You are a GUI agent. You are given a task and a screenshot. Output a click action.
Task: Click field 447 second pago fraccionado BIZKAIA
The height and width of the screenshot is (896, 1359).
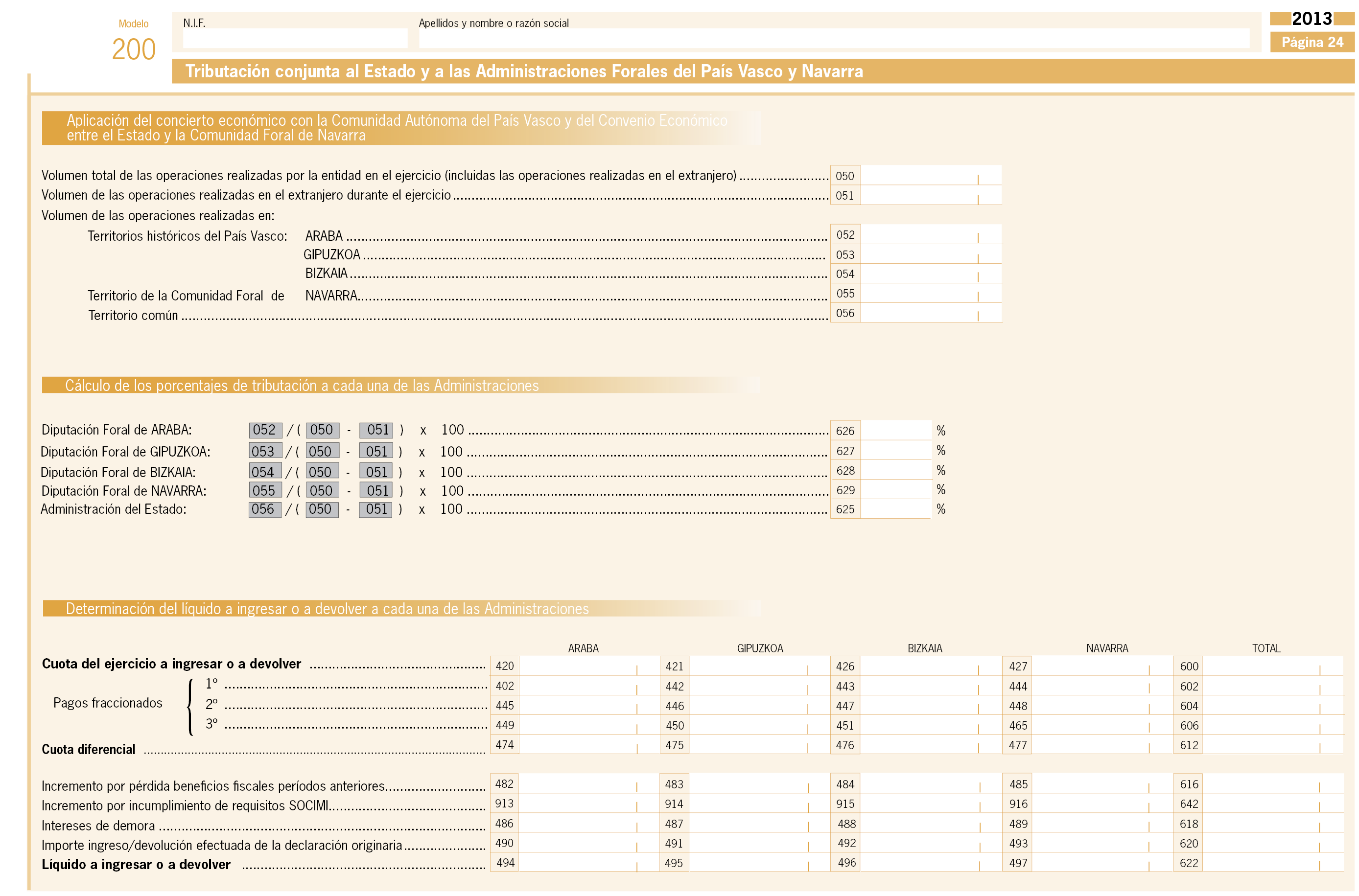tap(930, 705)
